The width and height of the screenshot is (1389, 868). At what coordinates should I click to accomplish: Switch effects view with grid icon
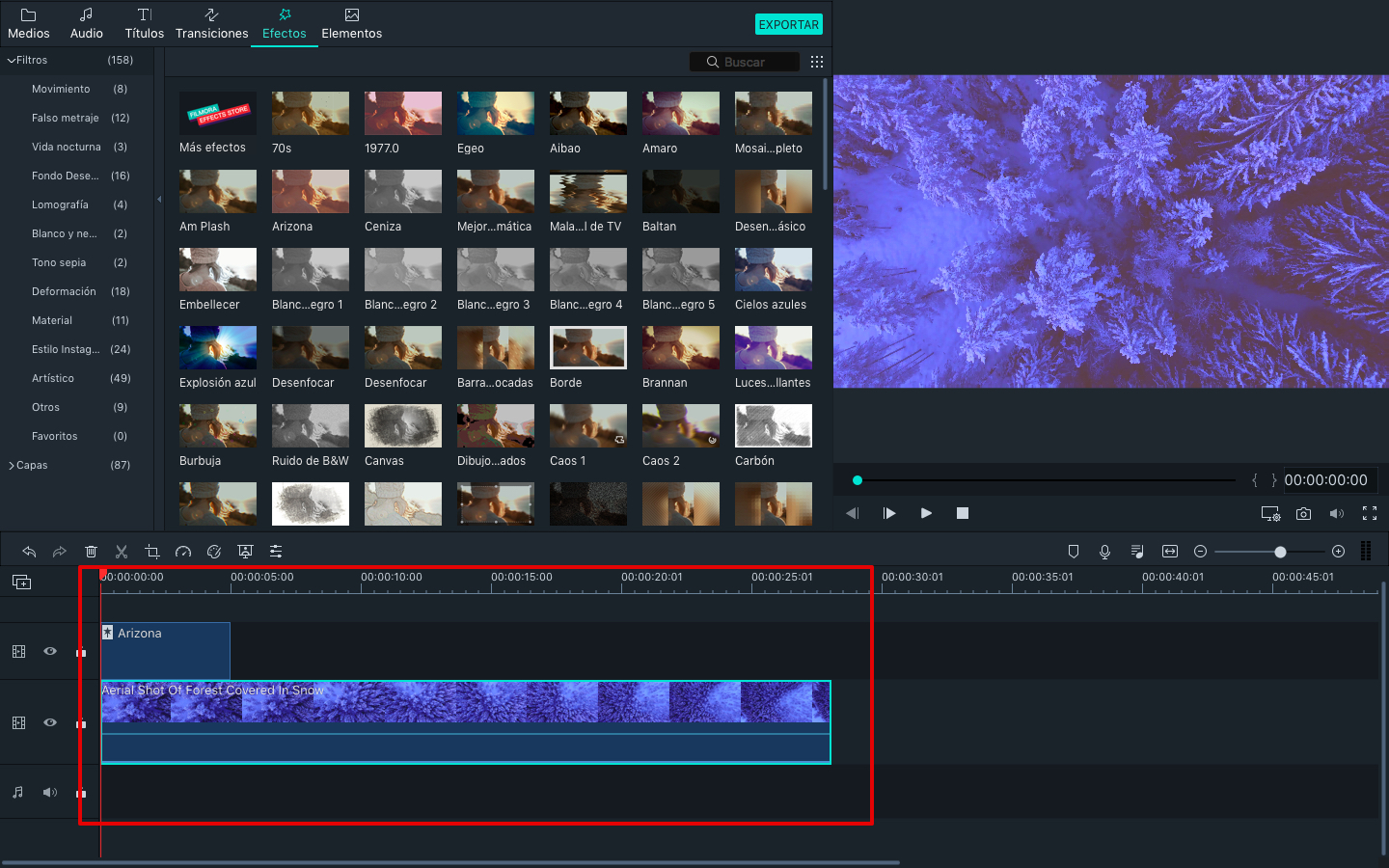coord(817,62)
